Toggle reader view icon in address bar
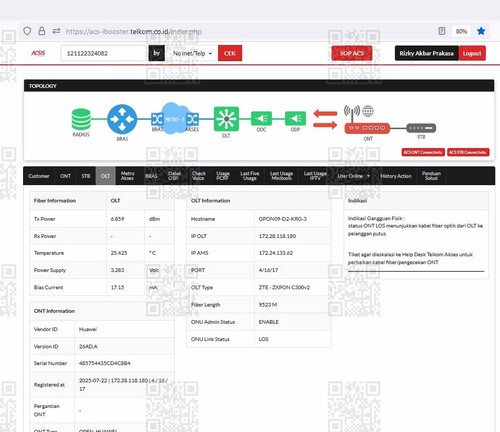This screenshot has width=500, height=432. coord(442,31)
